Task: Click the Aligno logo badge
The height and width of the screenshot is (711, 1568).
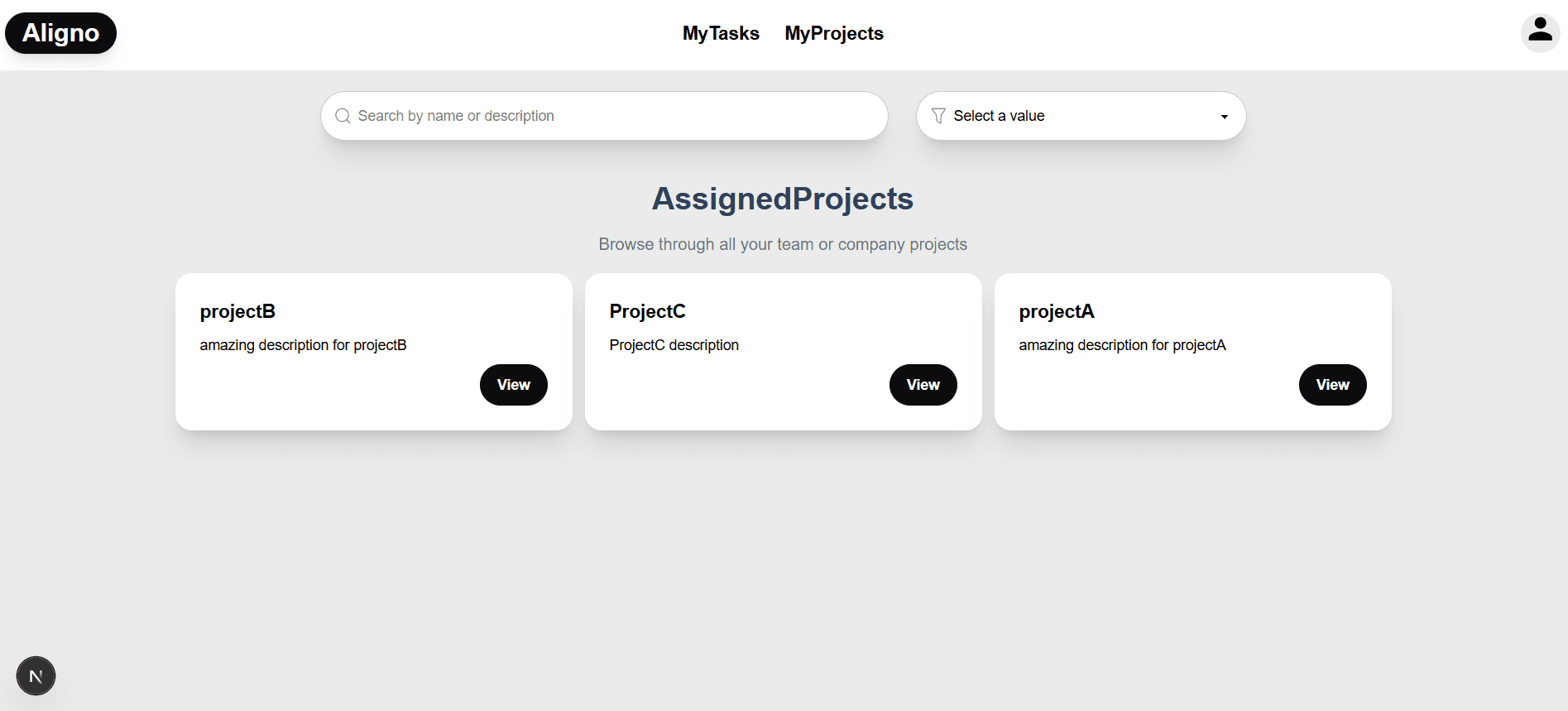Action: click(60, 33)
